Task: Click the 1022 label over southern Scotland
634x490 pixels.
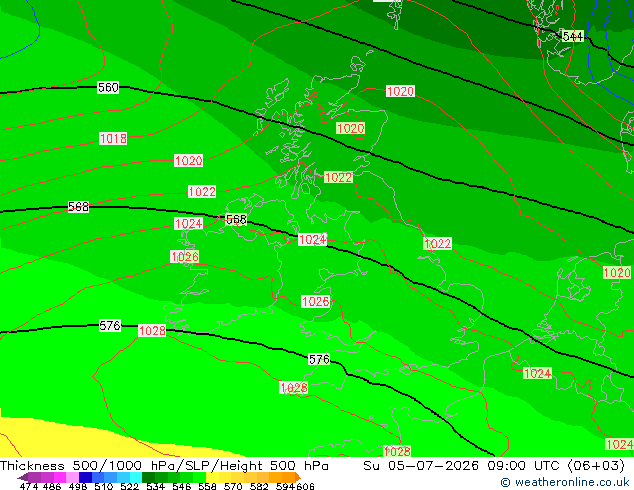Action: (338, 177)
